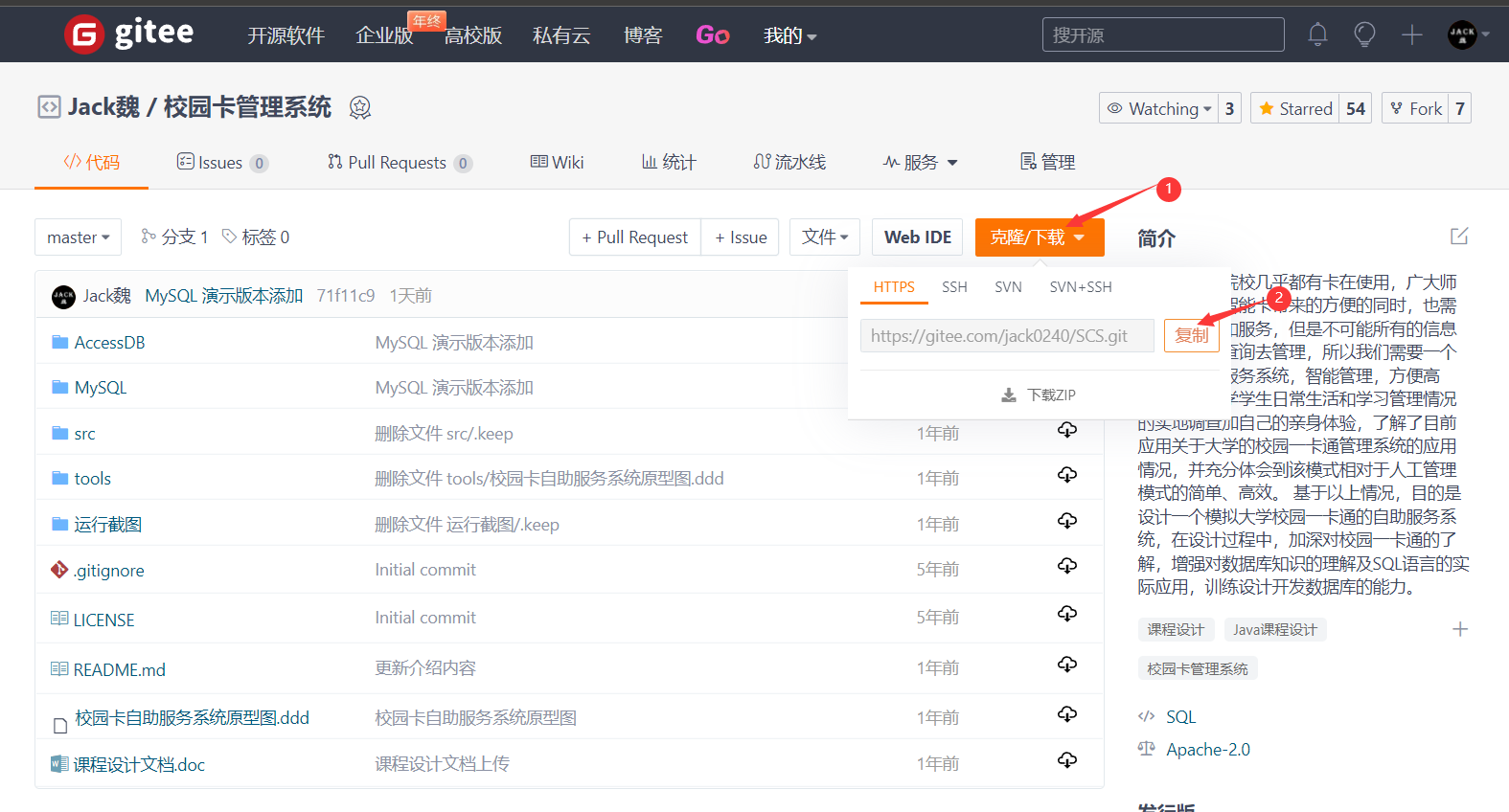
Task: Click the repo code icon before Jack魏
Action: tap(49, 106)
